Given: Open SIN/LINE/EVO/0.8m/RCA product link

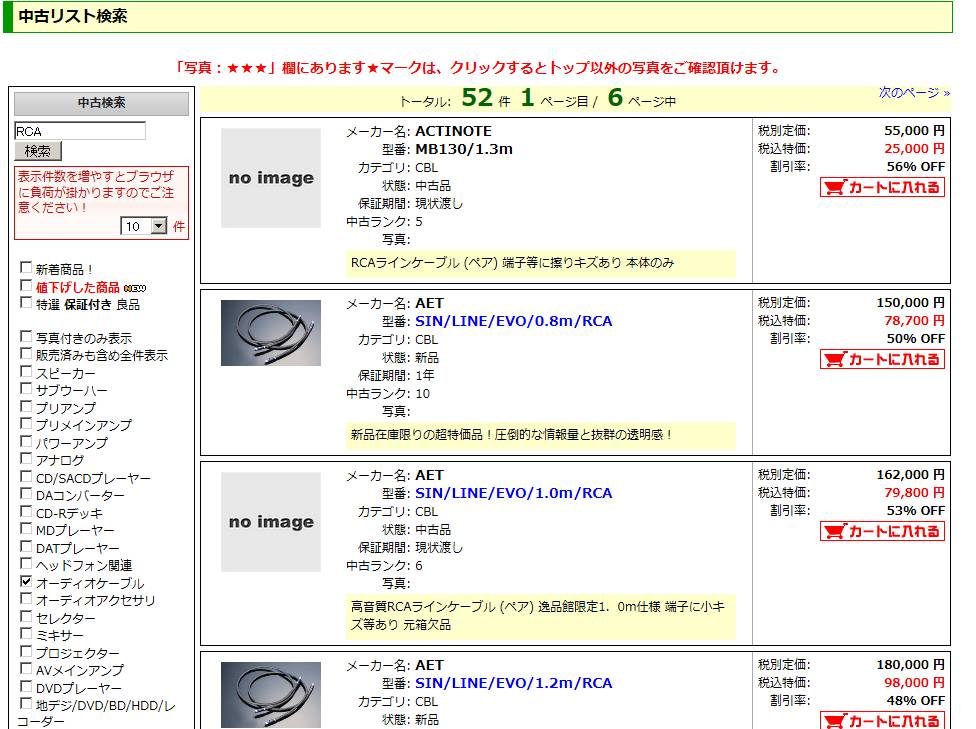Looking at the screenshot, I should (x=514, y=321).
